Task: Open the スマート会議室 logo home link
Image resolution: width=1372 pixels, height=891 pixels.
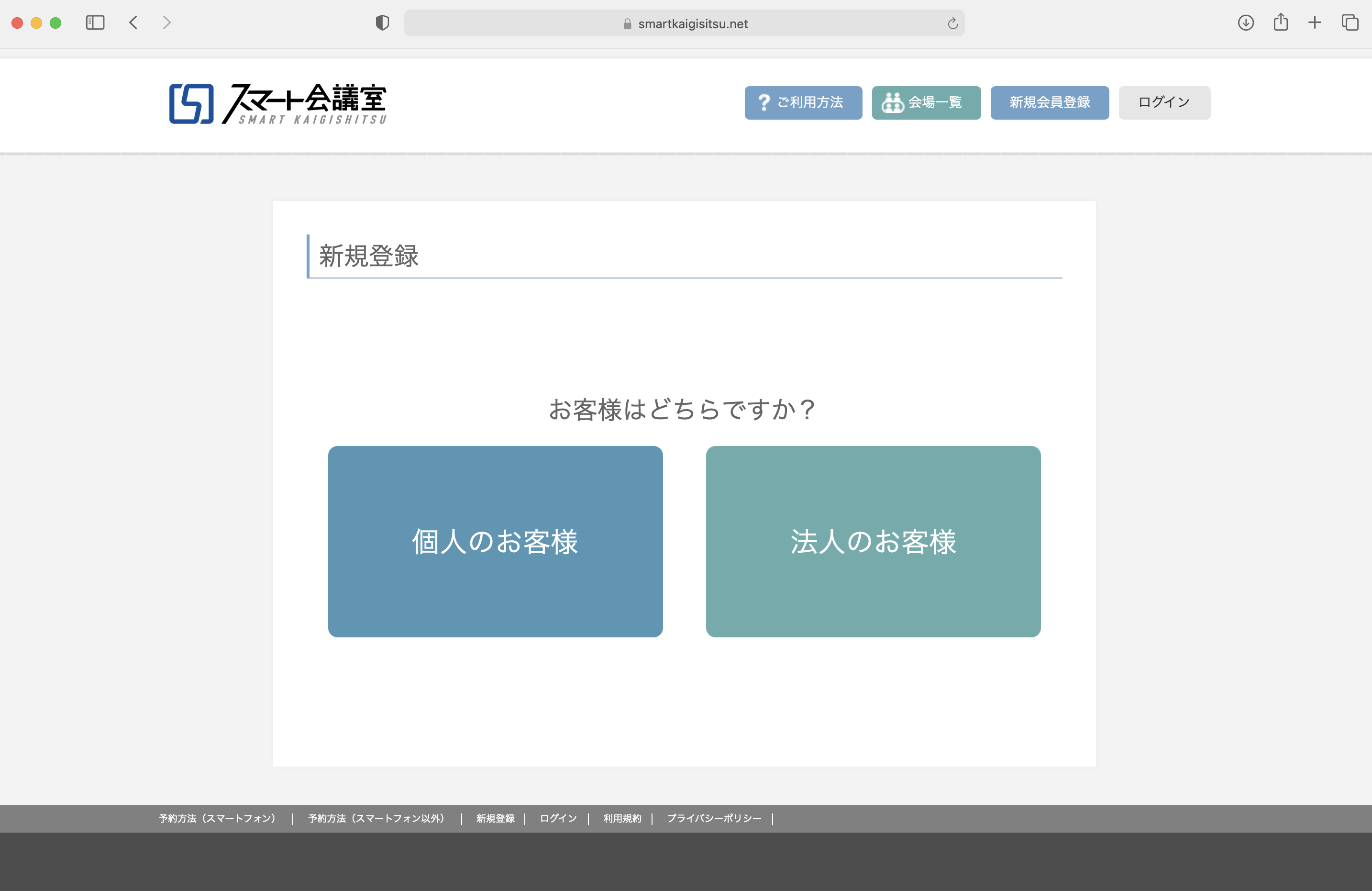Action: tap(277, 103)
